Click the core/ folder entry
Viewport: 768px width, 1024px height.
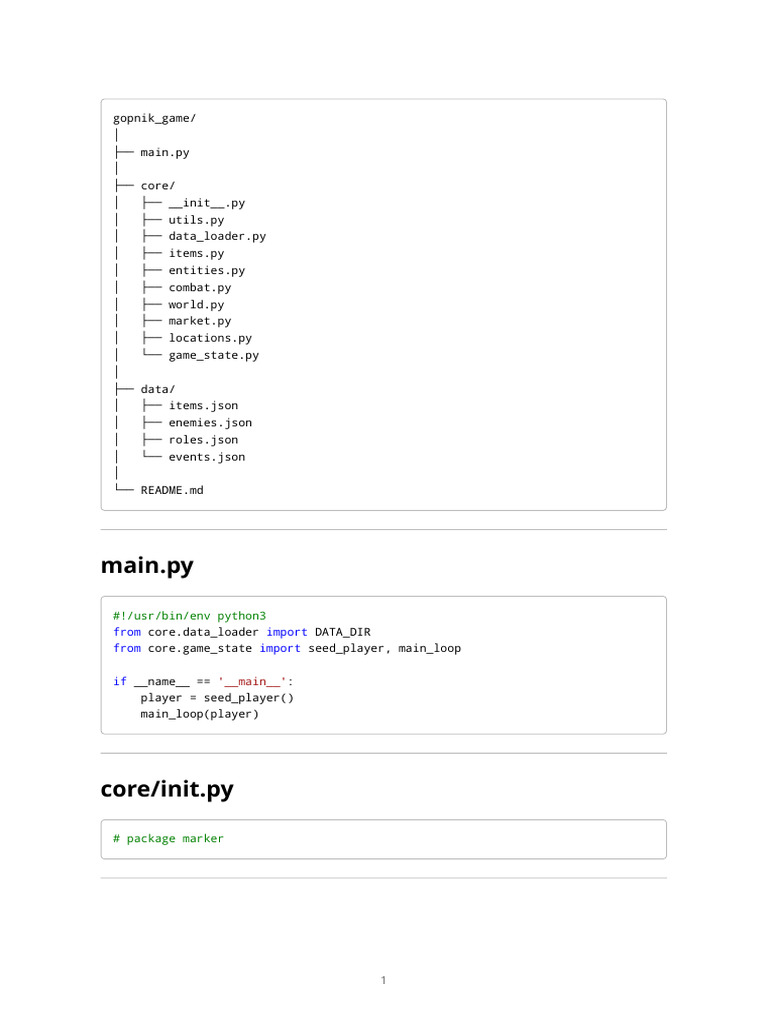(x=157, y=186)
